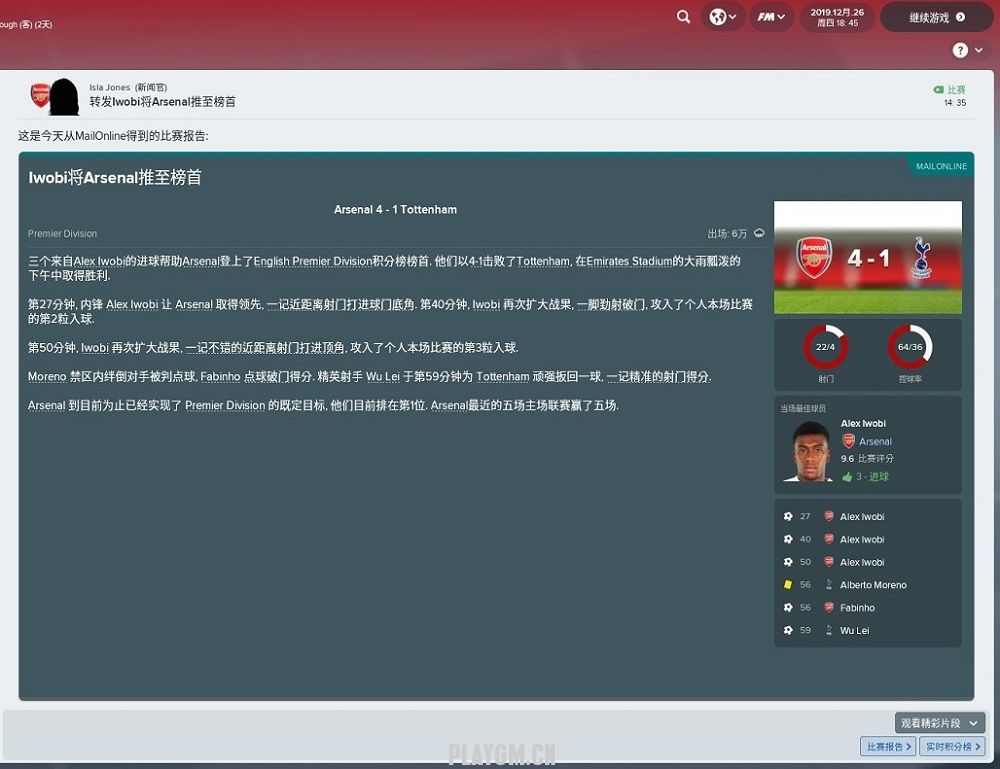
Task: Click the goal icon at minute 27
Action: (x=788, y=516)
